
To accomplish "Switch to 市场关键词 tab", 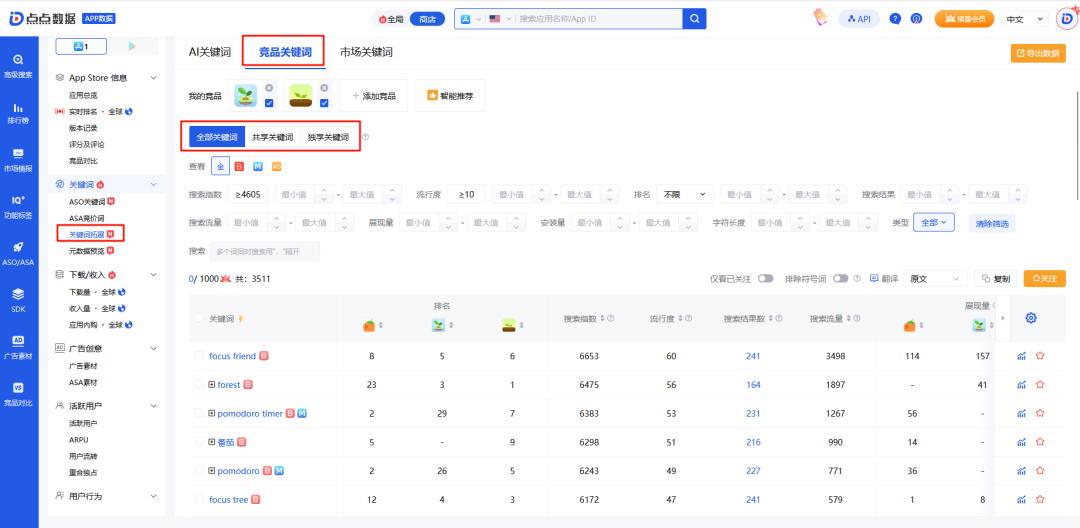I will click(366, 52).
